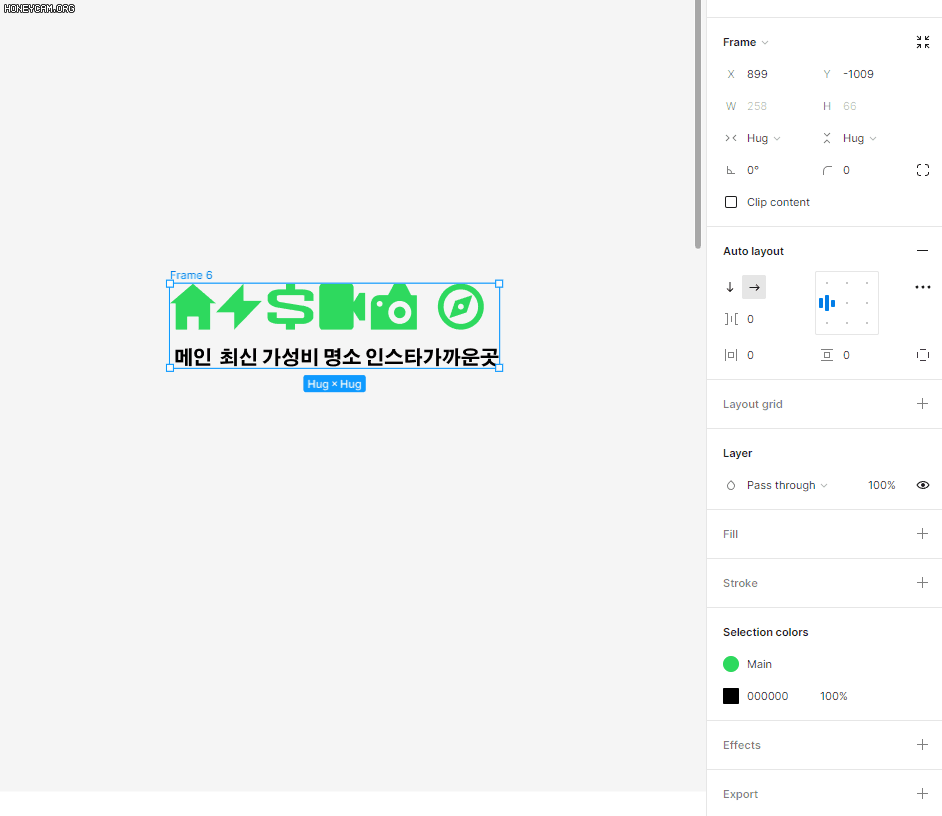Image resolution: width=942 pixels, height=816 pixels.
Task: Click the Export section label
Action: (740, 794)
